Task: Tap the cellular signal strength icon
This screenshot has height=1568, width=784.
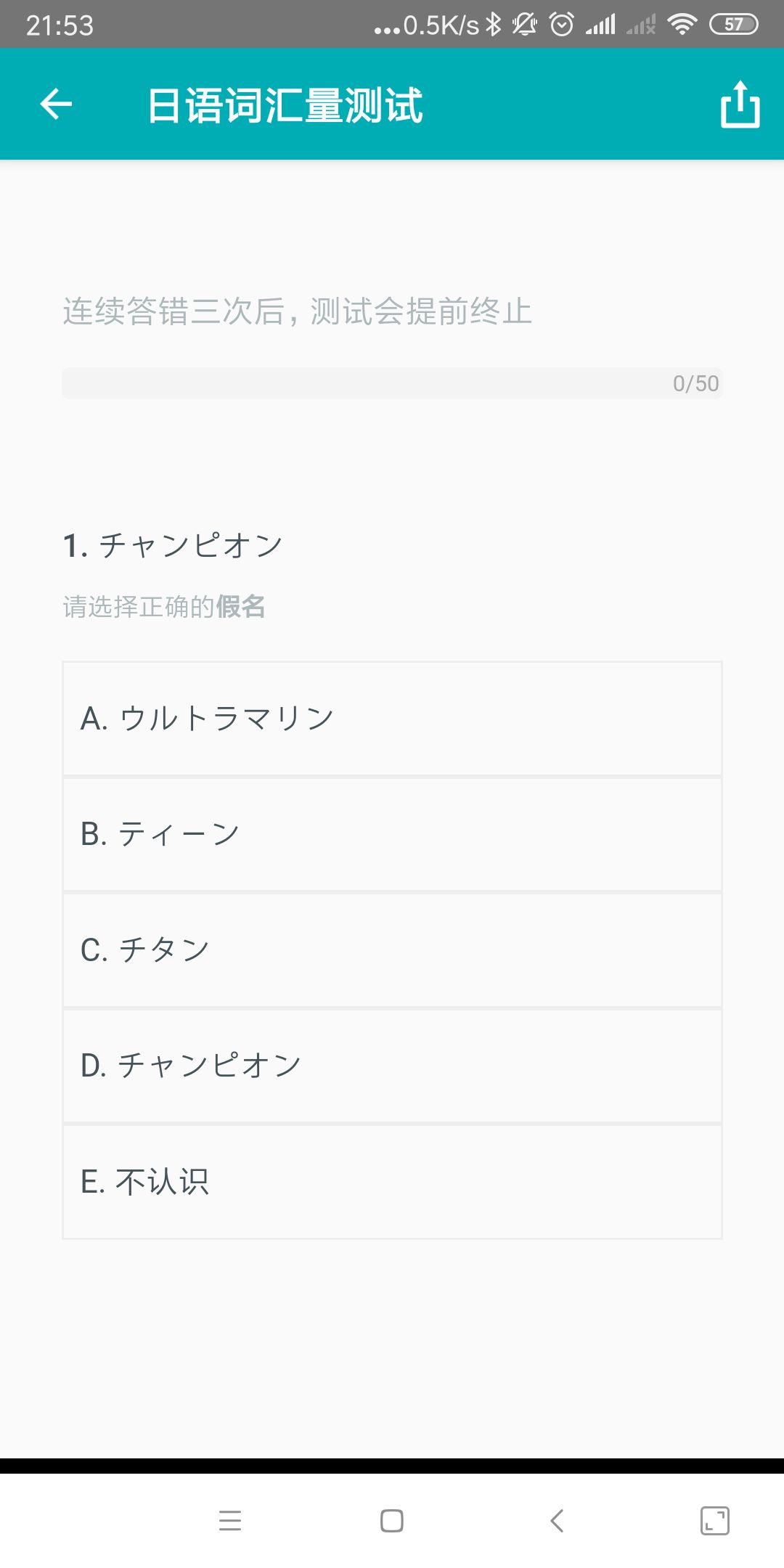Action: point(600,25)
